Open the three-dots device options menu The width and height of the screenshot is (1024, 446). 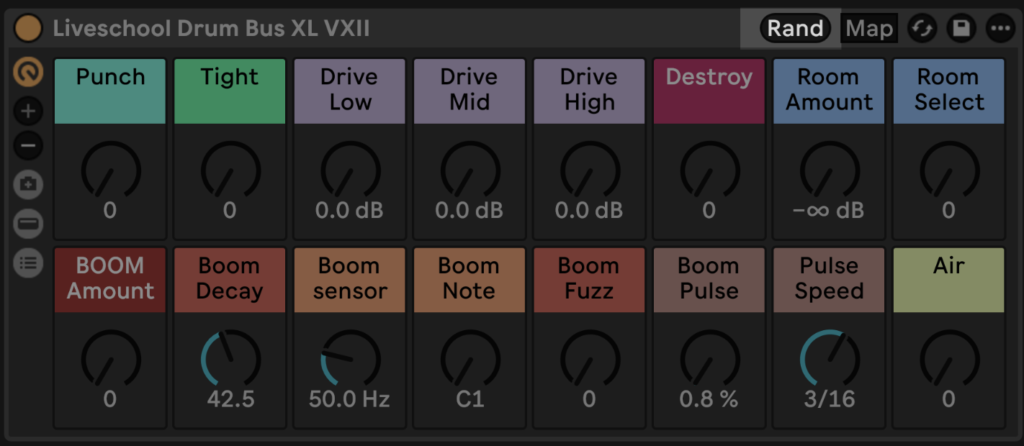click(x=1000, y=28)
